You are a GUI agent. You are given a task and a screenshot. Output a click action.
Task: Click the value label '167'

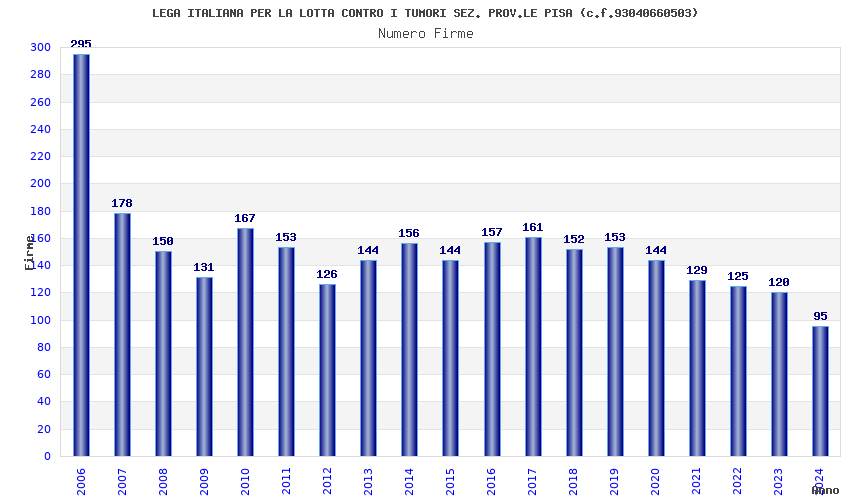click(x=245, y=219)
